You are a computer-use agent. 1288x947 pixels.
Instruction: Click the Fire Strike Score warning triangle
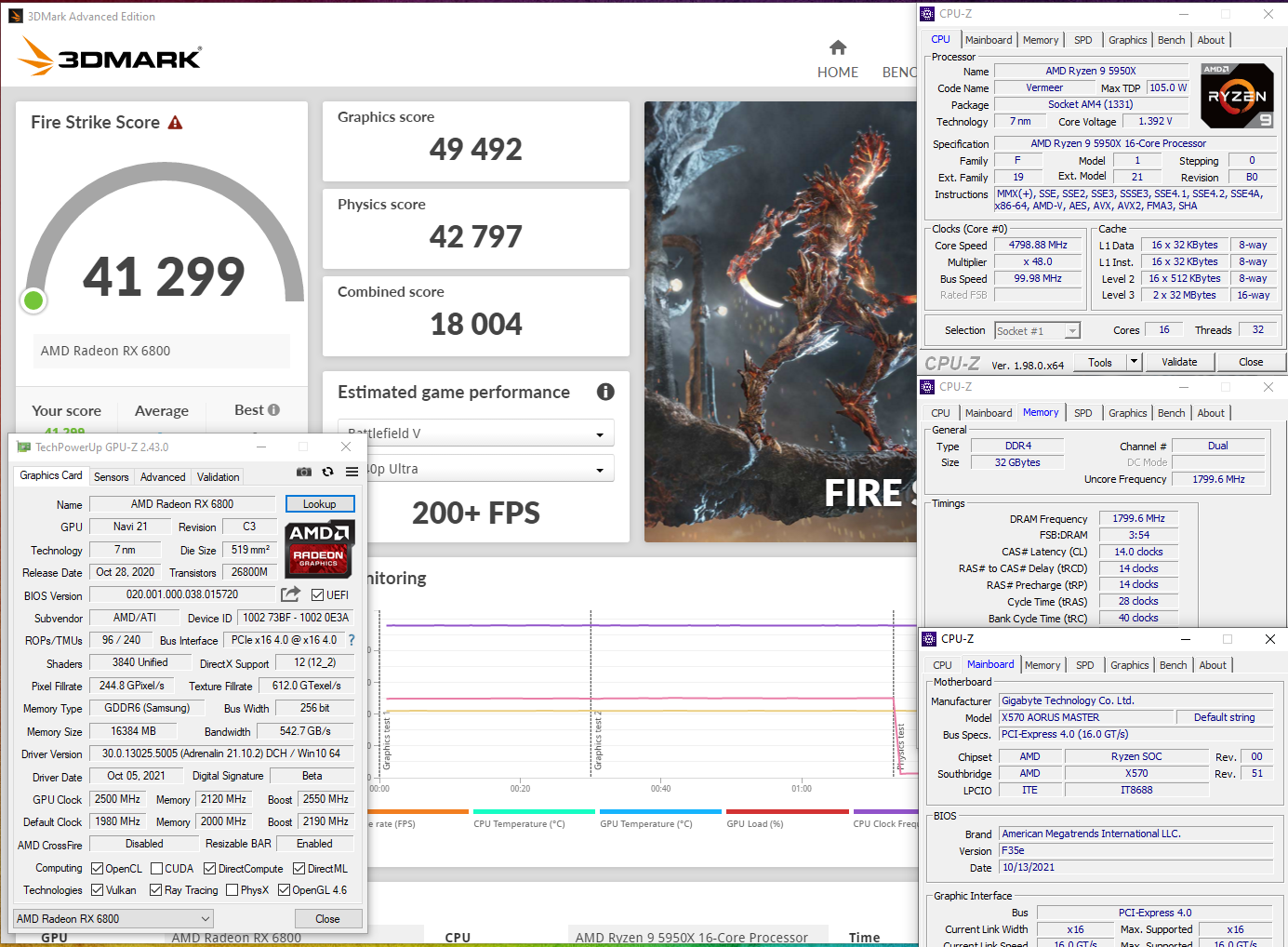tap(175, 123)
